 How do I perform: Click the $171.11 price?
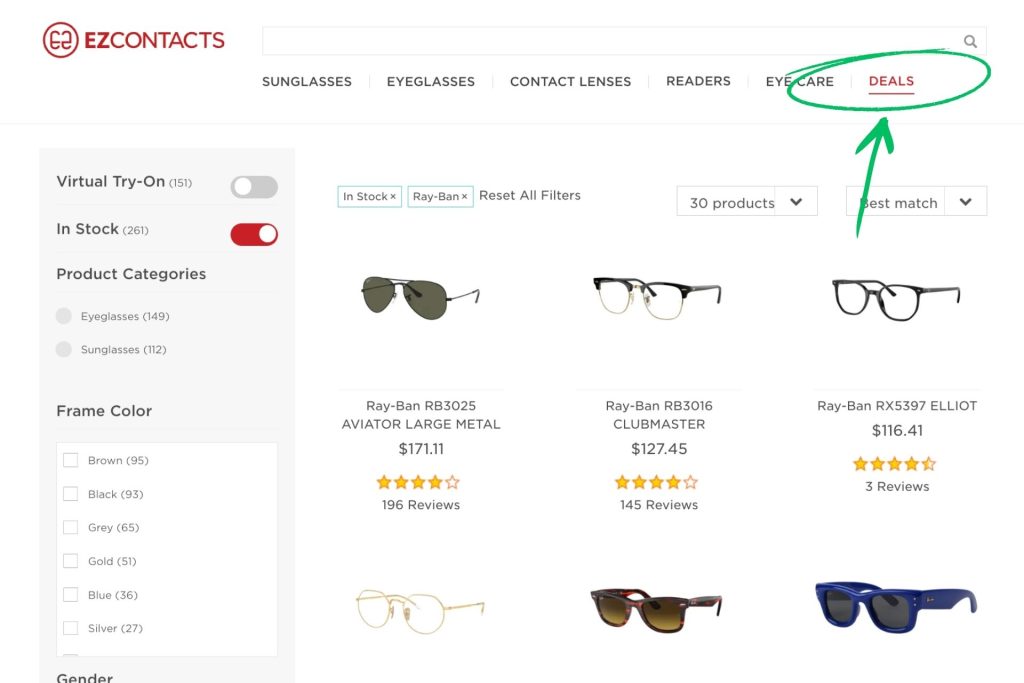(421, 449)
